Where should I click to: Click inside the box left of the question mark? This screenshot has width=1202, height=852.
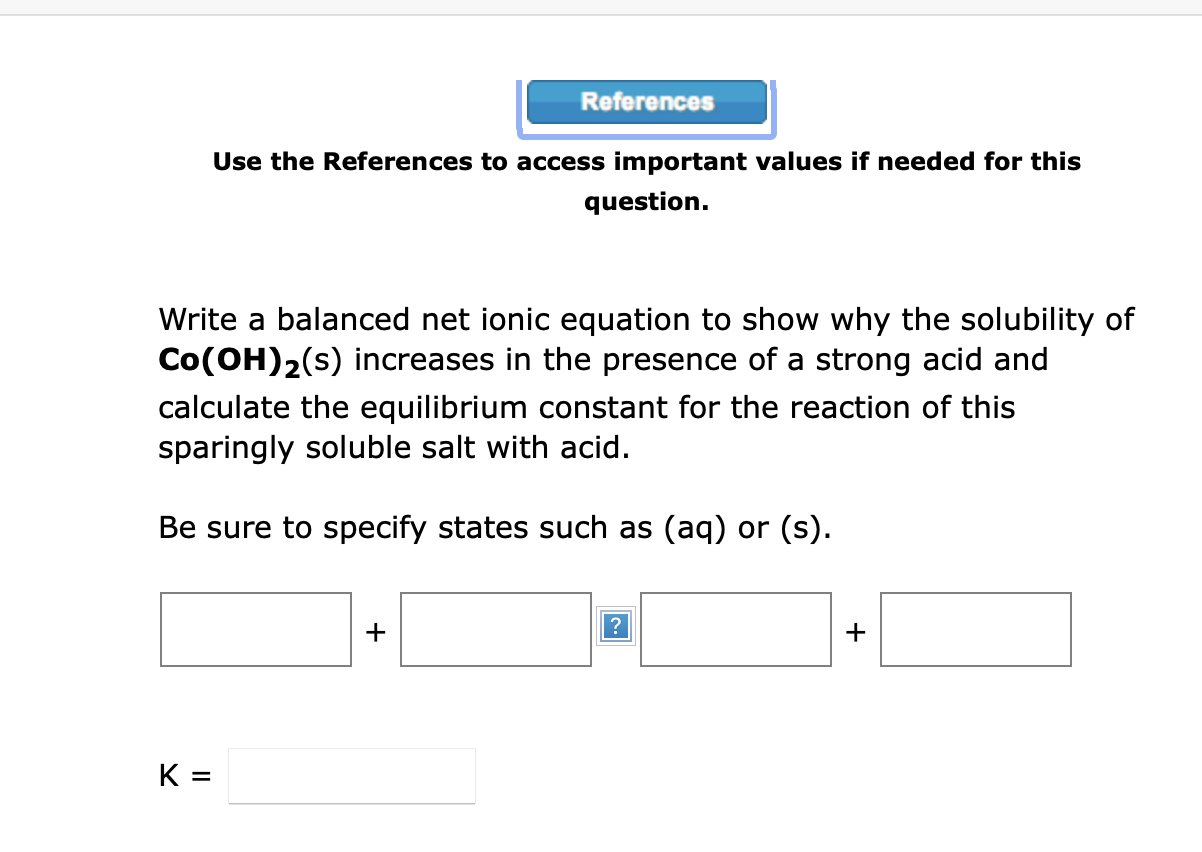tap(495, 629)
